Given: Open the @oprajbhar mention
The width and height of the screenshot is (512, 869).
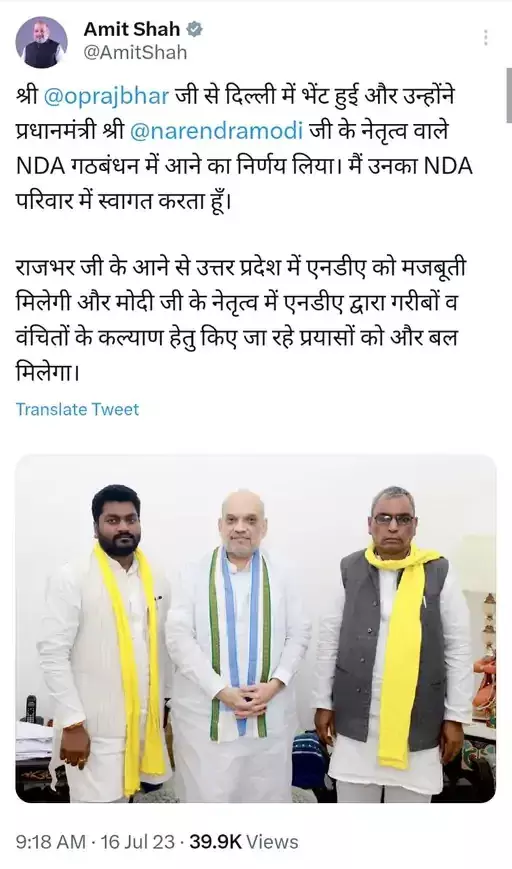Looking at the screenshot, I should pos(106,96).
